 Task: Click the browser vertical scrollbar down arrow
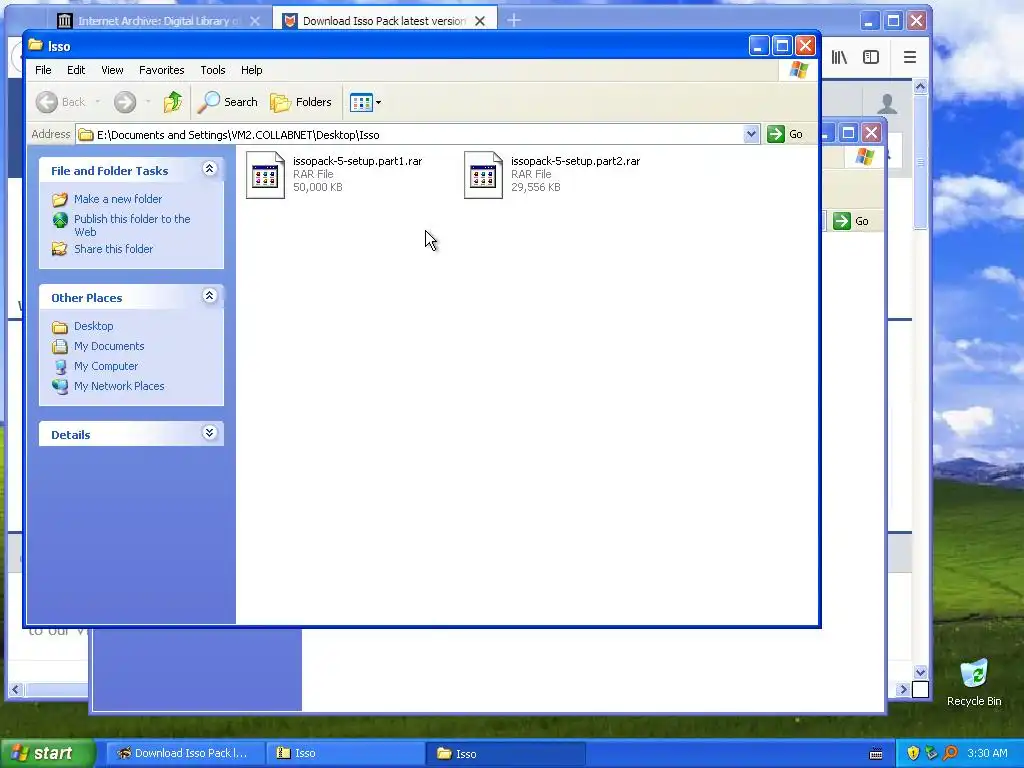tap(920, 672)
